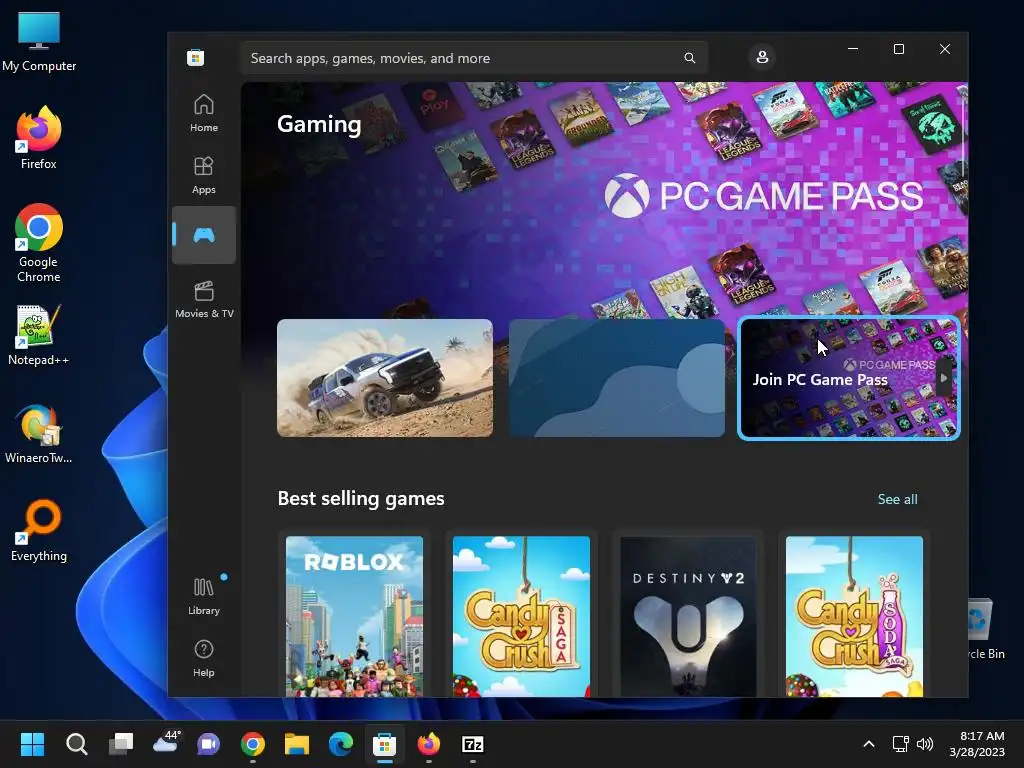The height and width of the screenshot is (768, 1024).
Task: Select the Firefox desktop shortcut
Action: pyautogui.click(x=39, y=138)
